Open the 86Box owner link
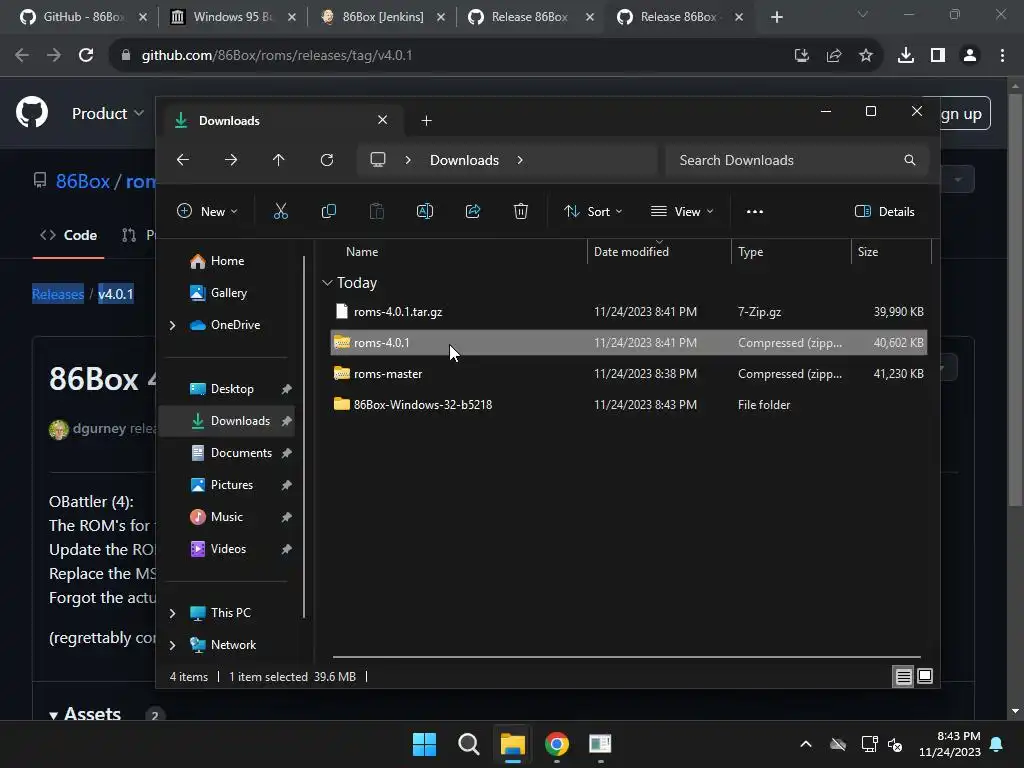1024x768 pixels. [x=82, y=181]
